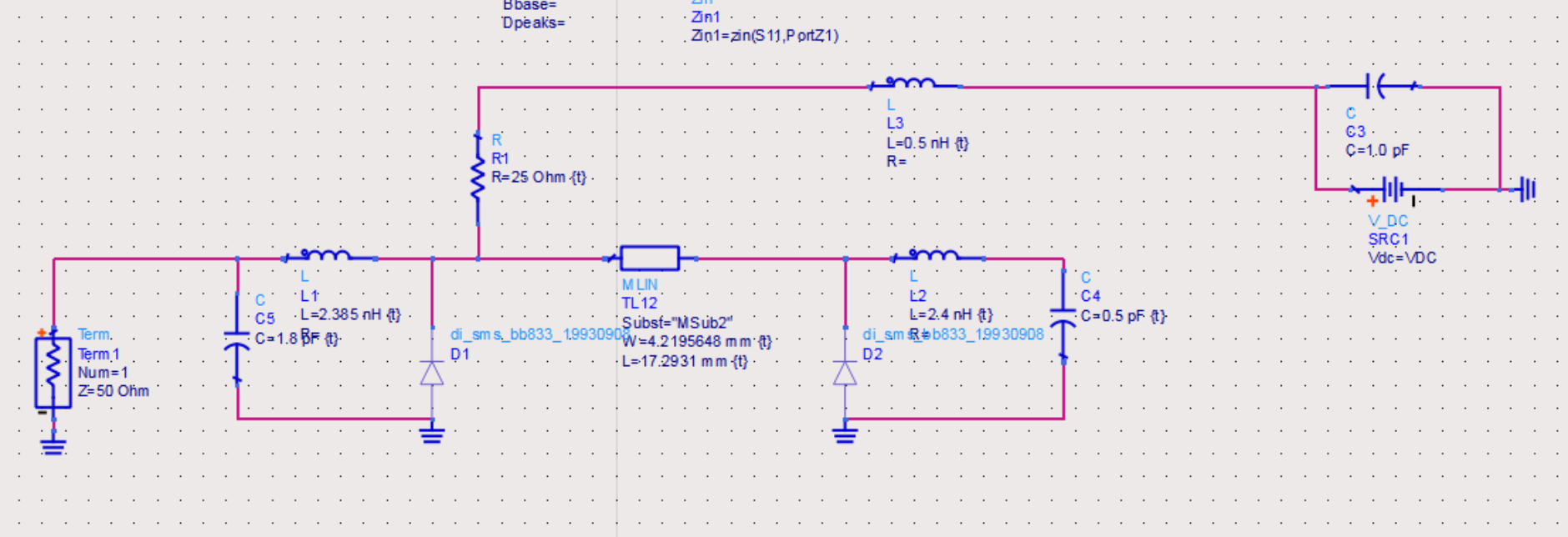This screenshot has height=537, width=1568.
Task: Click the ground symbol right of SRC1
Action: point(1525,189)
